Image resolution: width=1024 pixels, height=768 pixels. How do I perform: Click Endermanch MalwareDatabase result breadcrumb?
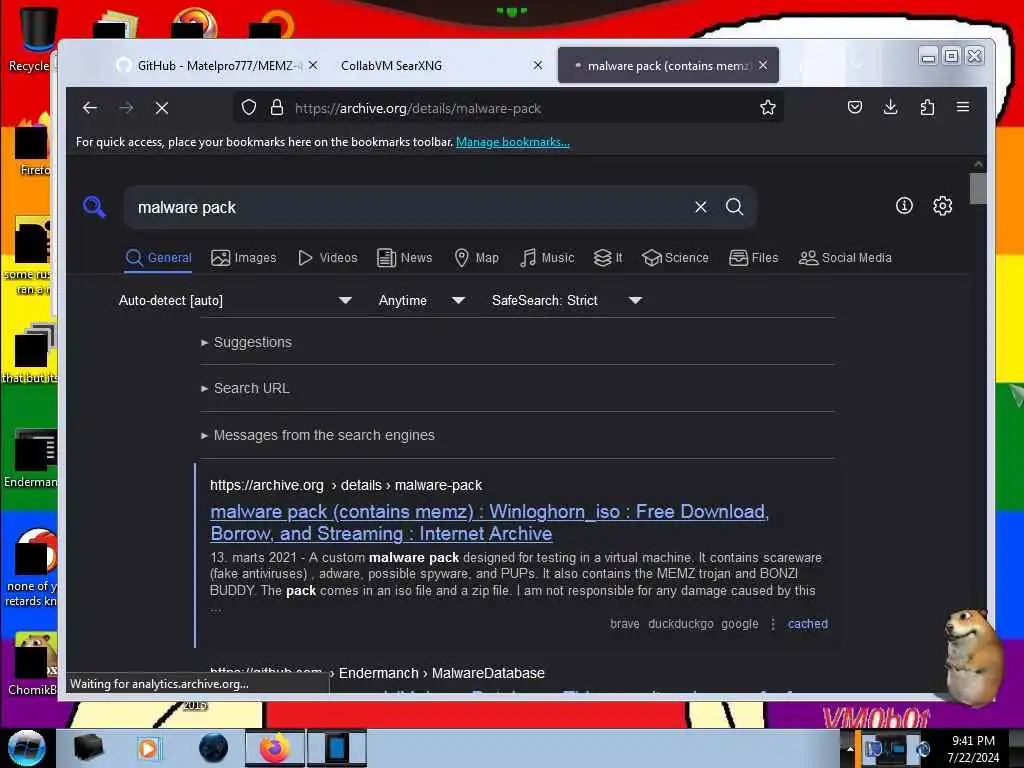pos(441,673)
